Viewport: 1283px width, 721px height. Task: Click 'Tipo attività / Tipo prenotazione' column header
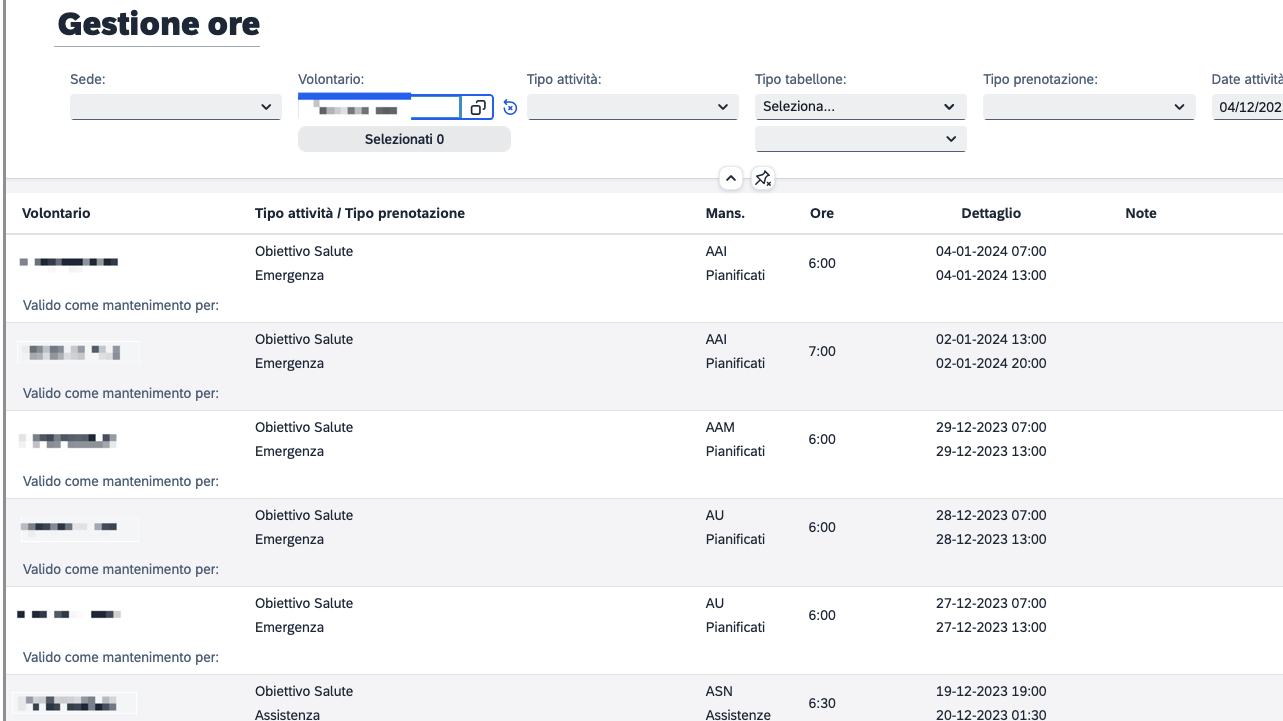click(360, 213)
